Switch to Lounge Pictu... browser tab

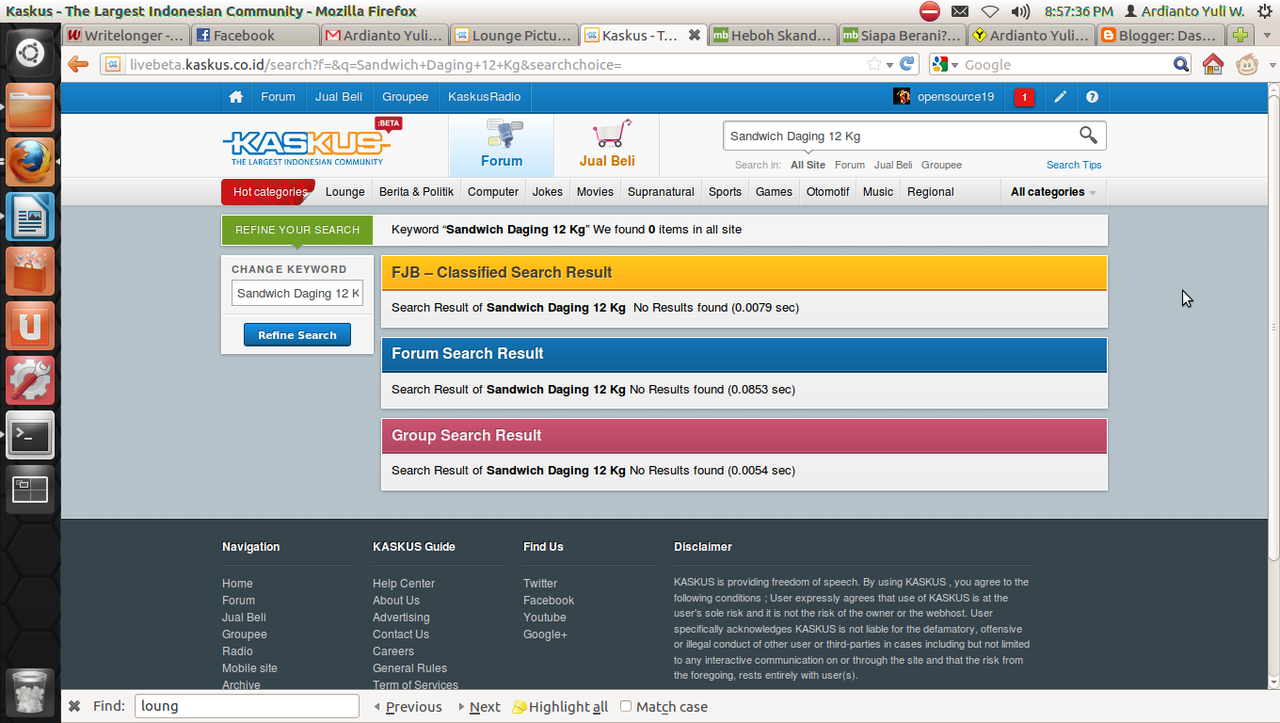(x=513, y=35)
